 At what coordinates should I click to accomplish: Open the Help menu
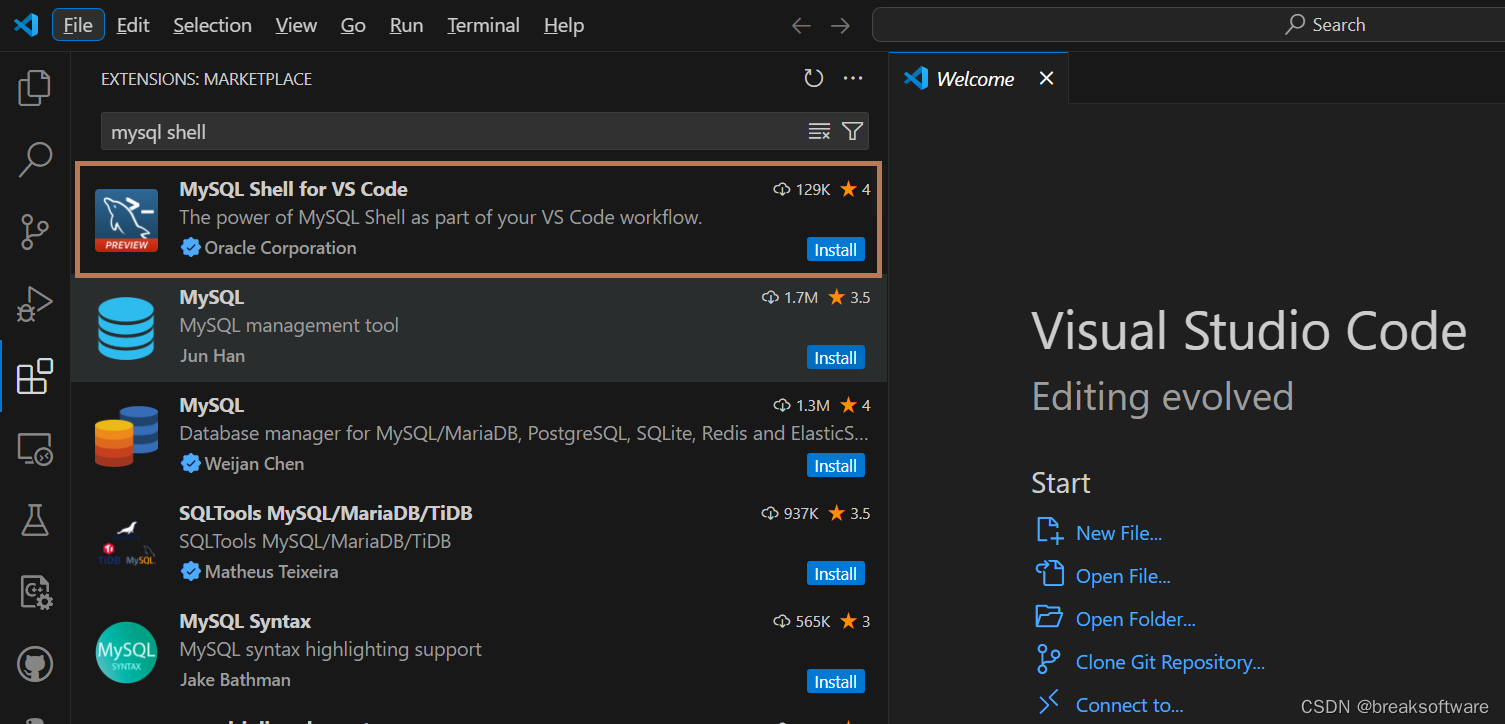[x=564, y=25]
